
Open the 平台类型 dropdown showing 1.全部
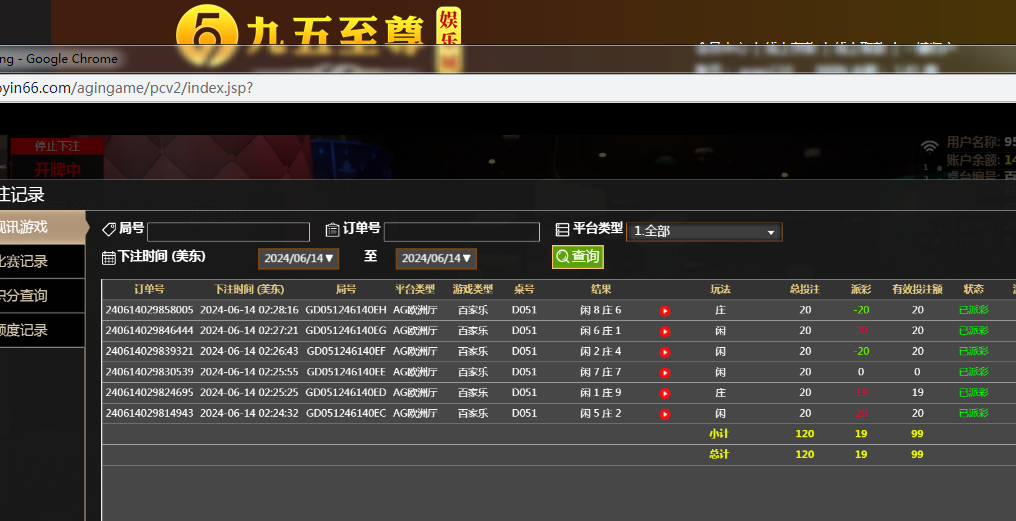coord(704,231)
